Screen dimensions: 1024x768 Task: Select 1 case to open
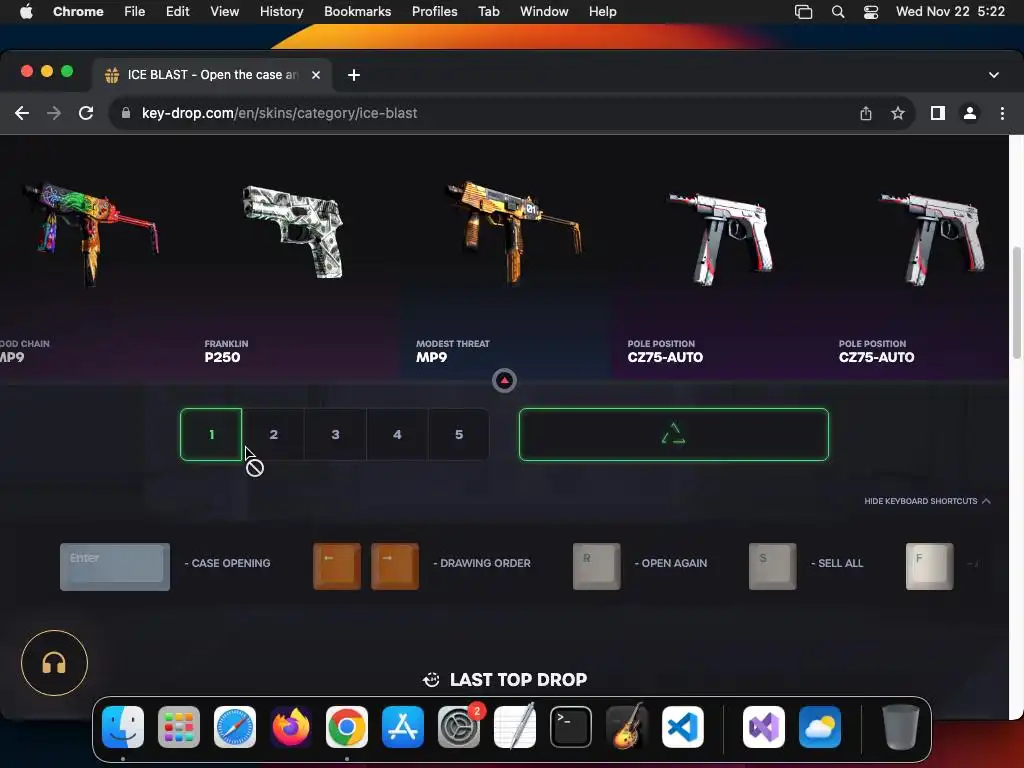coord(212,434)
